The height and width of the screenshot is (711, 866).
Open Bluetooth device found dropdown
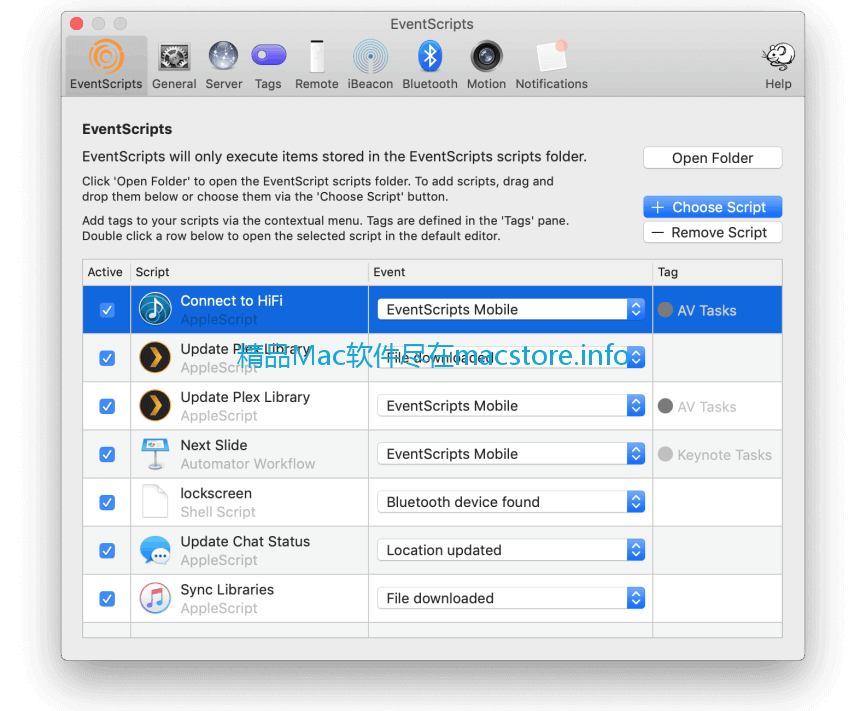point(511,502)
